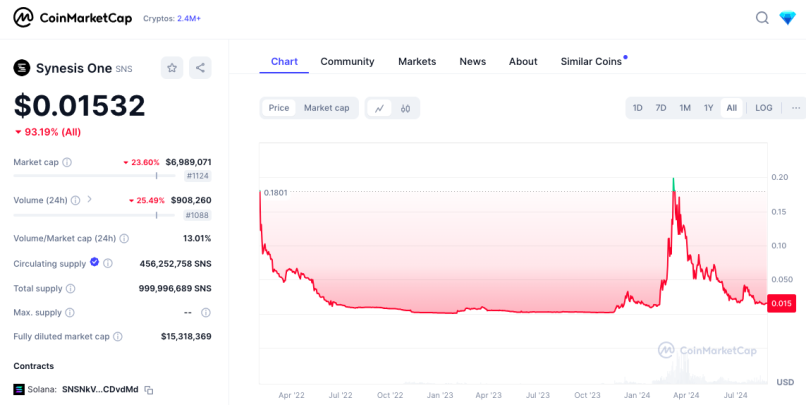The height and width of the screenshot is (405, 806).
Task: Click the Max. supply value info icon
Action: point(206,312)
